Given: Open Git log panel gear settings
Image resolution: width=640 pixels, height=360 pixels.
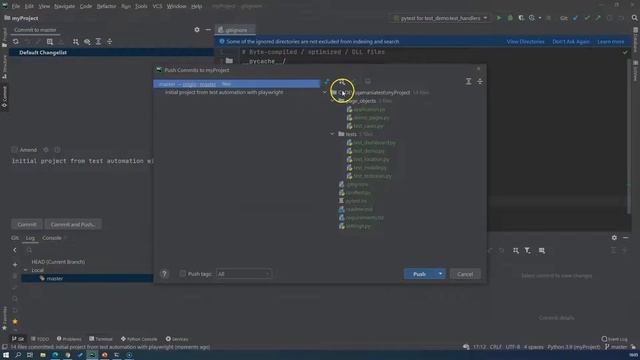Looking at the screenshot, I should click(614, 238).
